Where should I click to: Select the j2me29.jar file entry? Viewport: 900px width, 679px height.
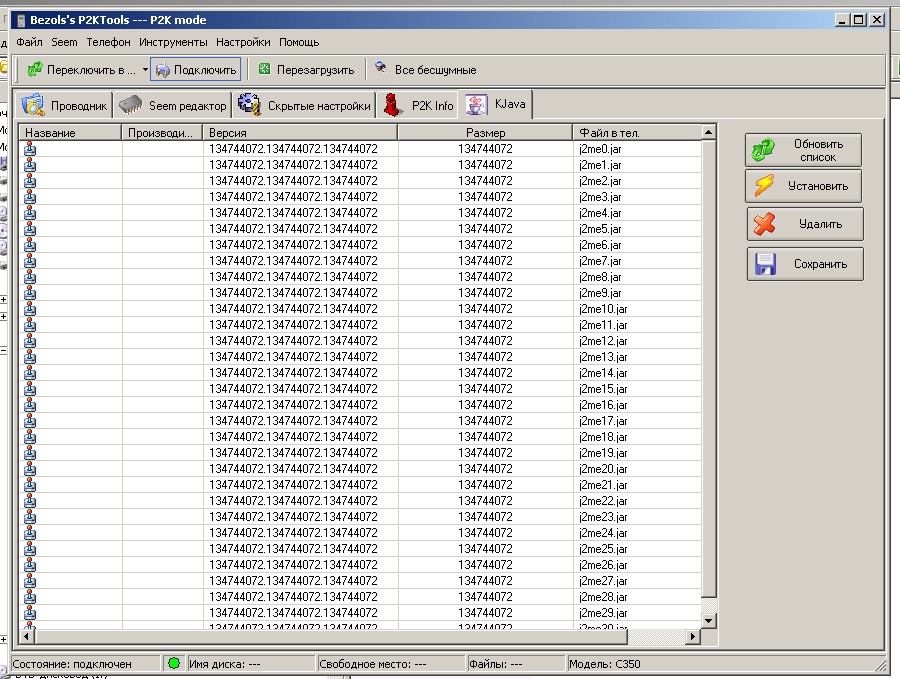[603, 612]
